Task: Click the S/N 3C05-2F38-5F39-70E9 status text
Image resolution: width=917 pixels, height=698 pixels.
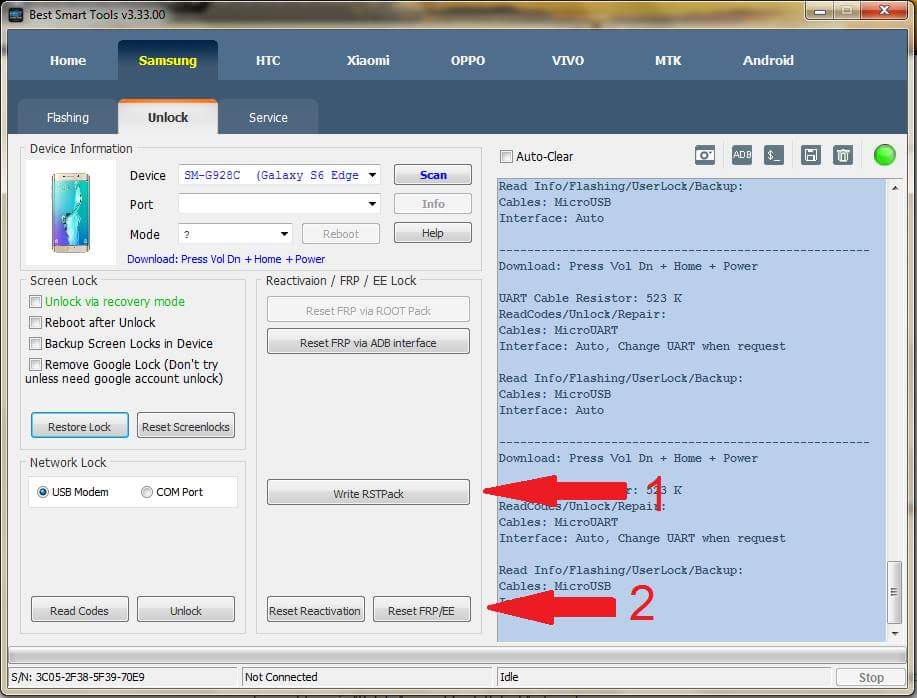Action: click(78, 677)
